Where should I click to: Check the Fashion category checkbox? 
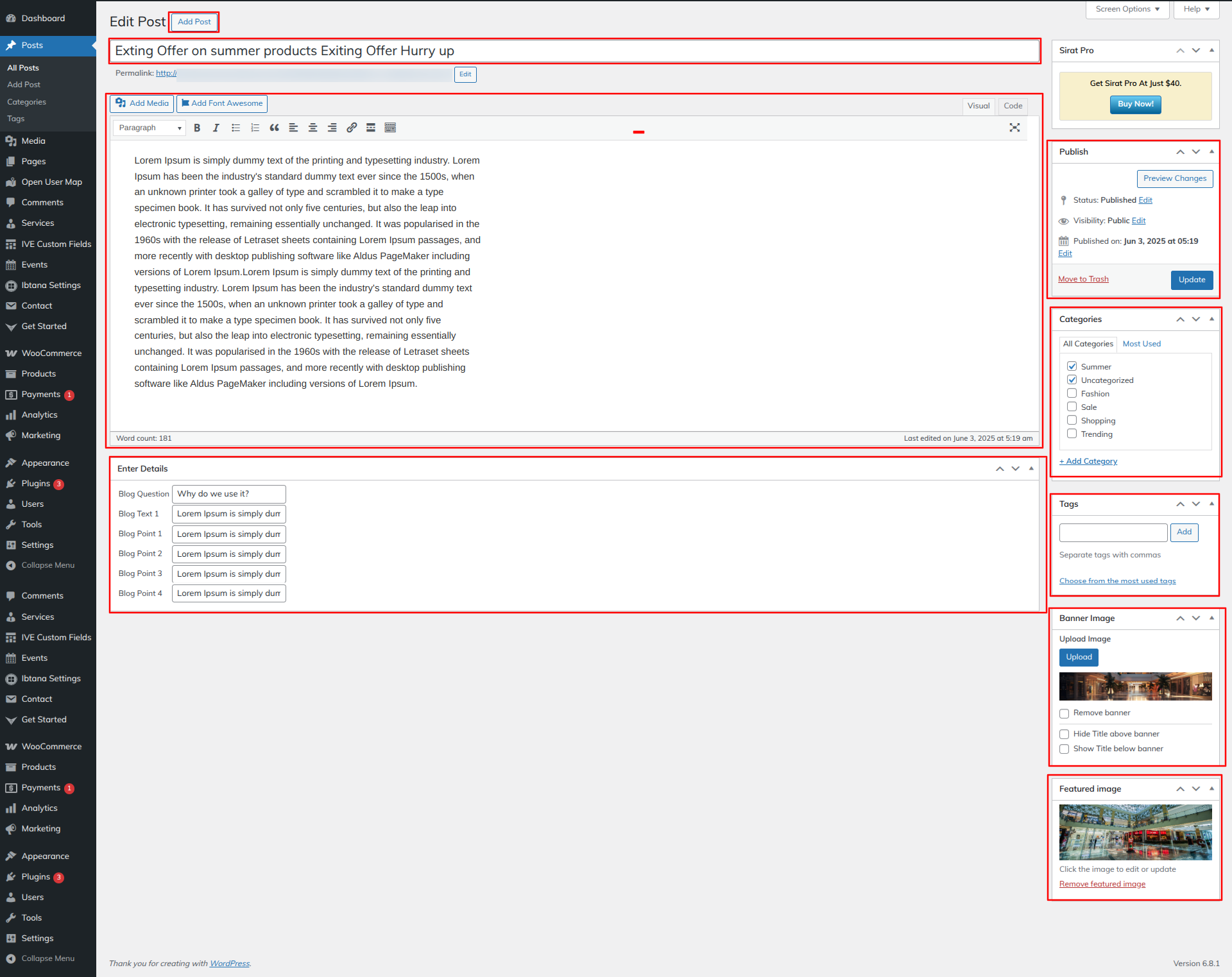point(1072,393)
